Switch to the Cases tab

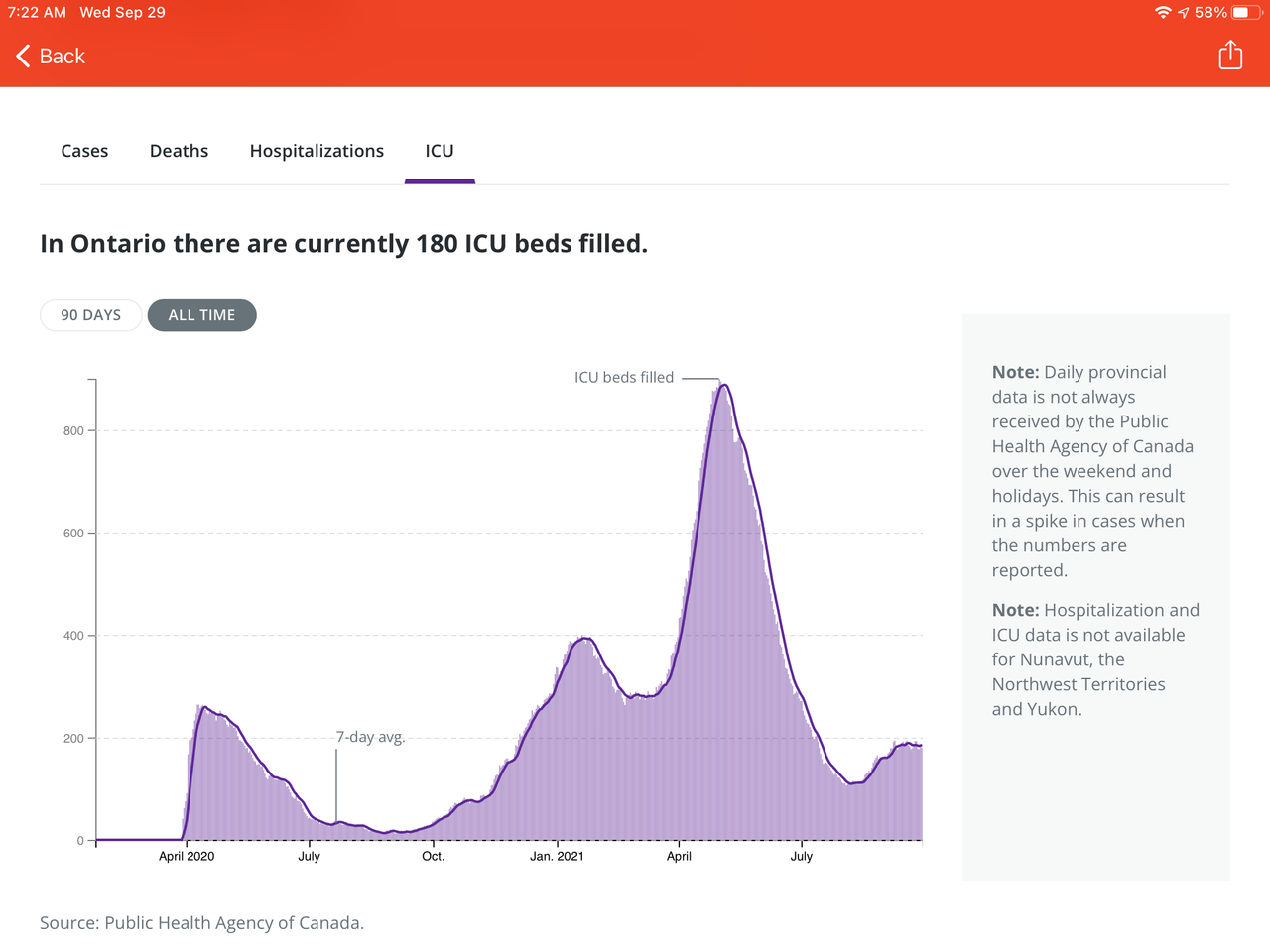tap(84, 151)
